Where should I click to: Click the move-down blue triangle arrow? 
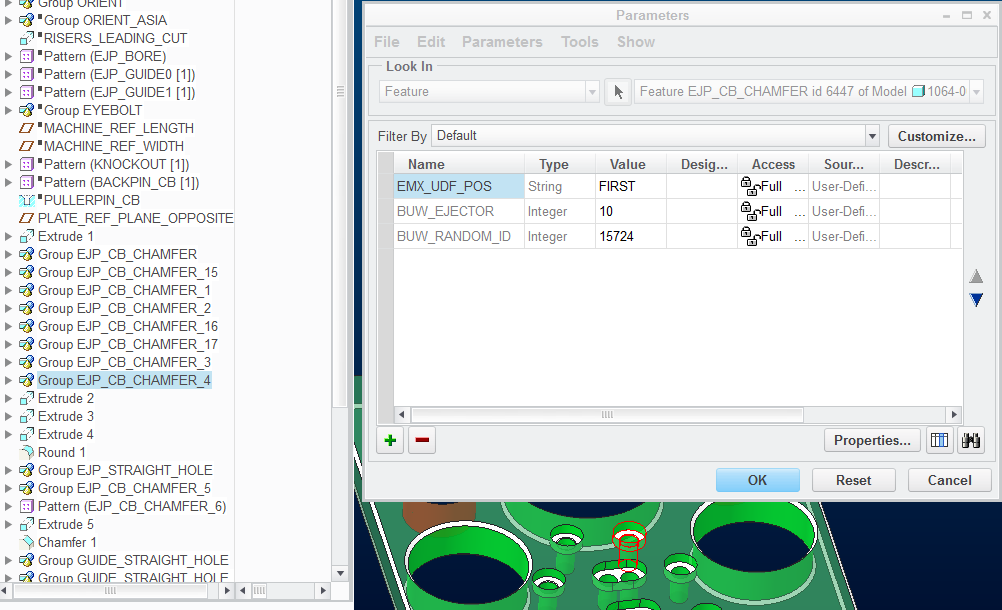976,300
